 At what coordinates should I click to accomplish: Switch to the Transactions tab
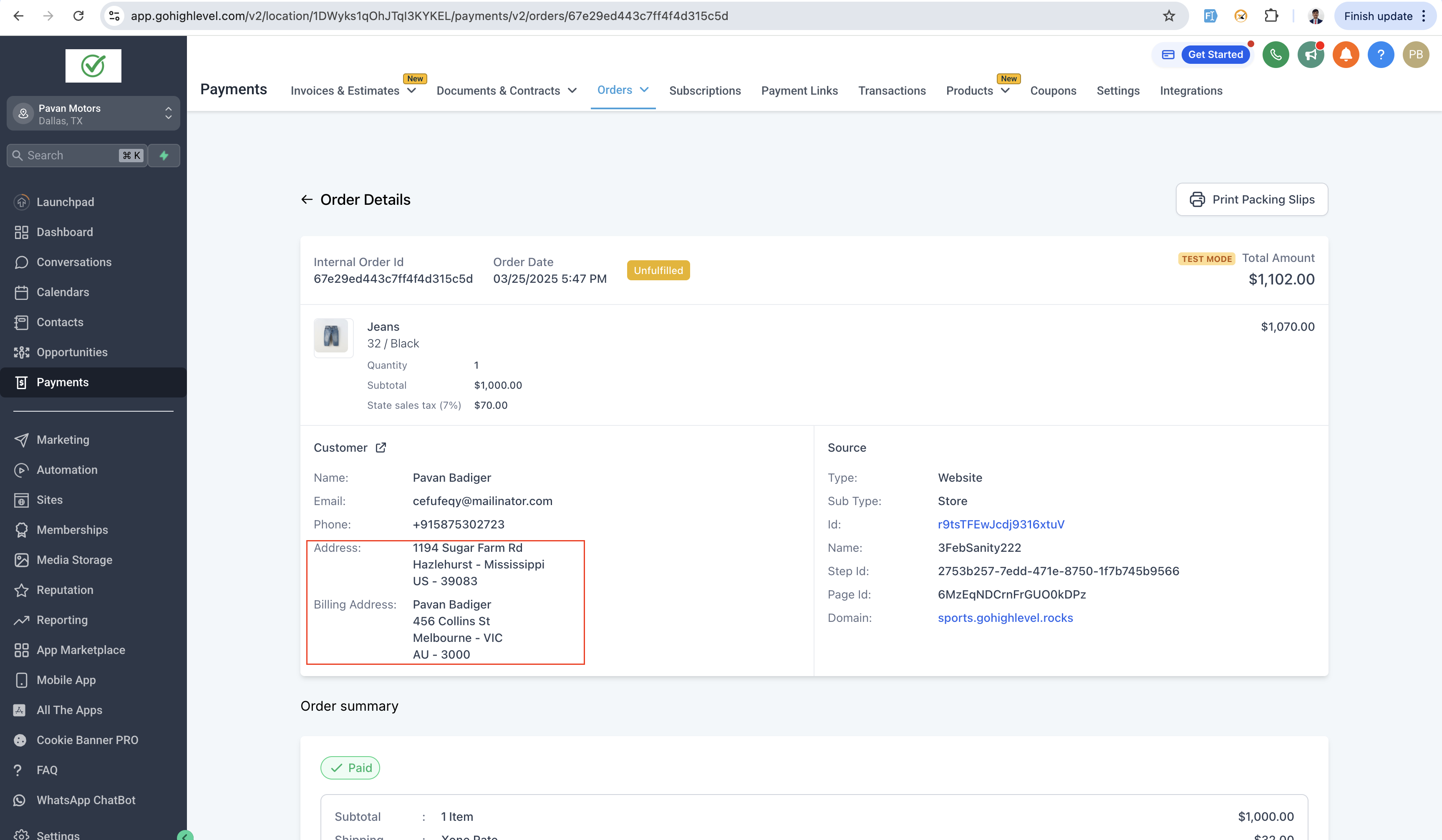pyautogui.click(x=892, y=91)
